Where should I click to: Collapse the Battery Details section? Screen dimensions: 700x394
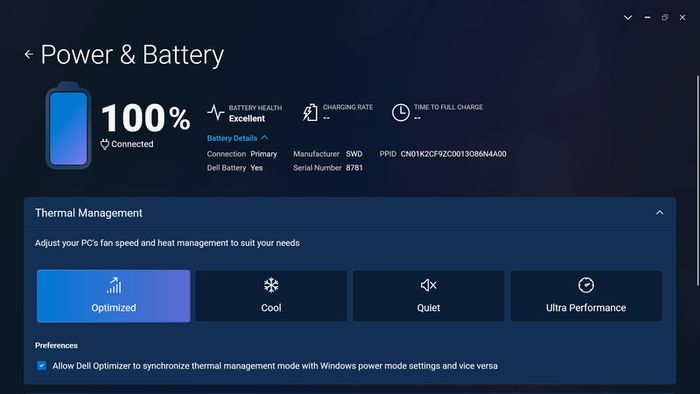237,138
